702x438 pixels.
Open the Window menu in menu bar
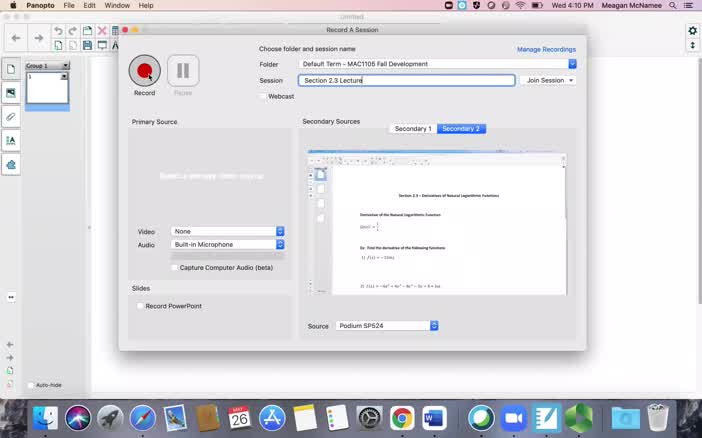tap(117, 5)
